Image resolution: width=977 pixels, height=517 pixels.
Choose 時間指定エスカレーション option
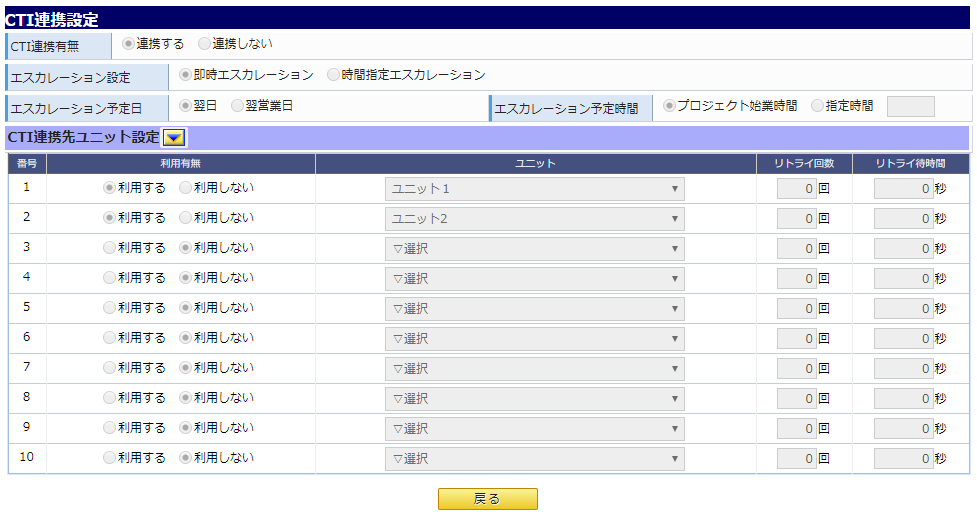333,75
